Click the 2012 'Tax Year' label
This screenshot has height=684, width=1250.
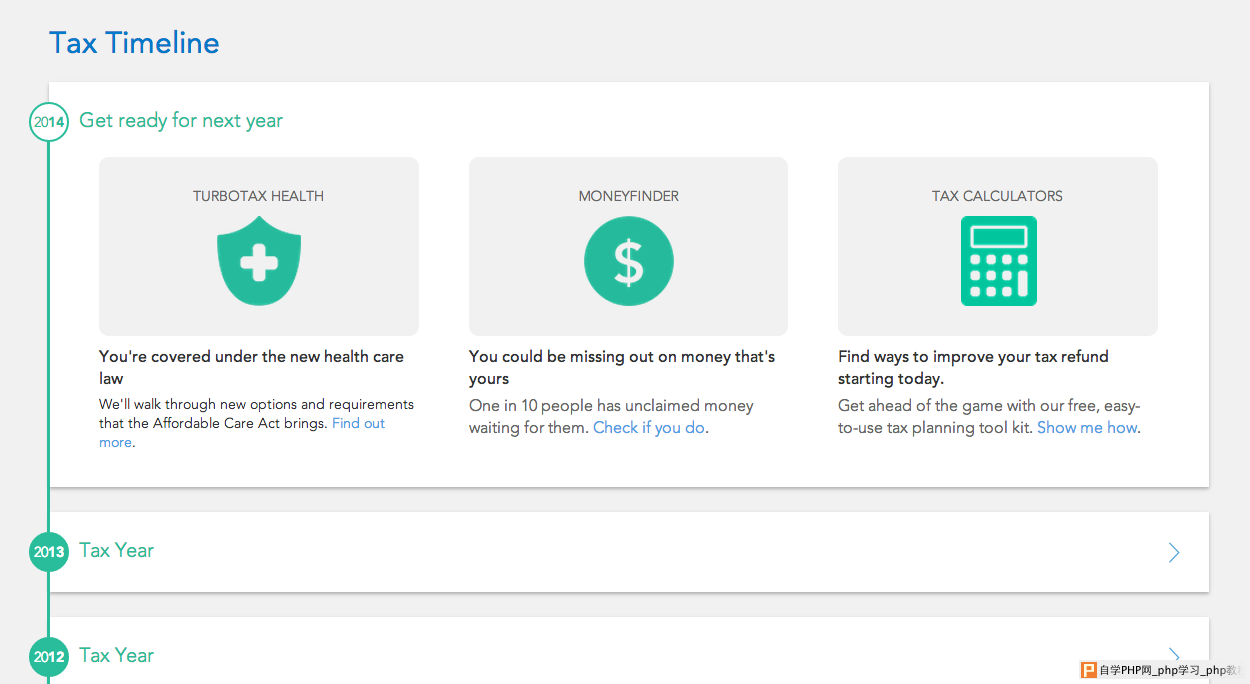point(116,656)
